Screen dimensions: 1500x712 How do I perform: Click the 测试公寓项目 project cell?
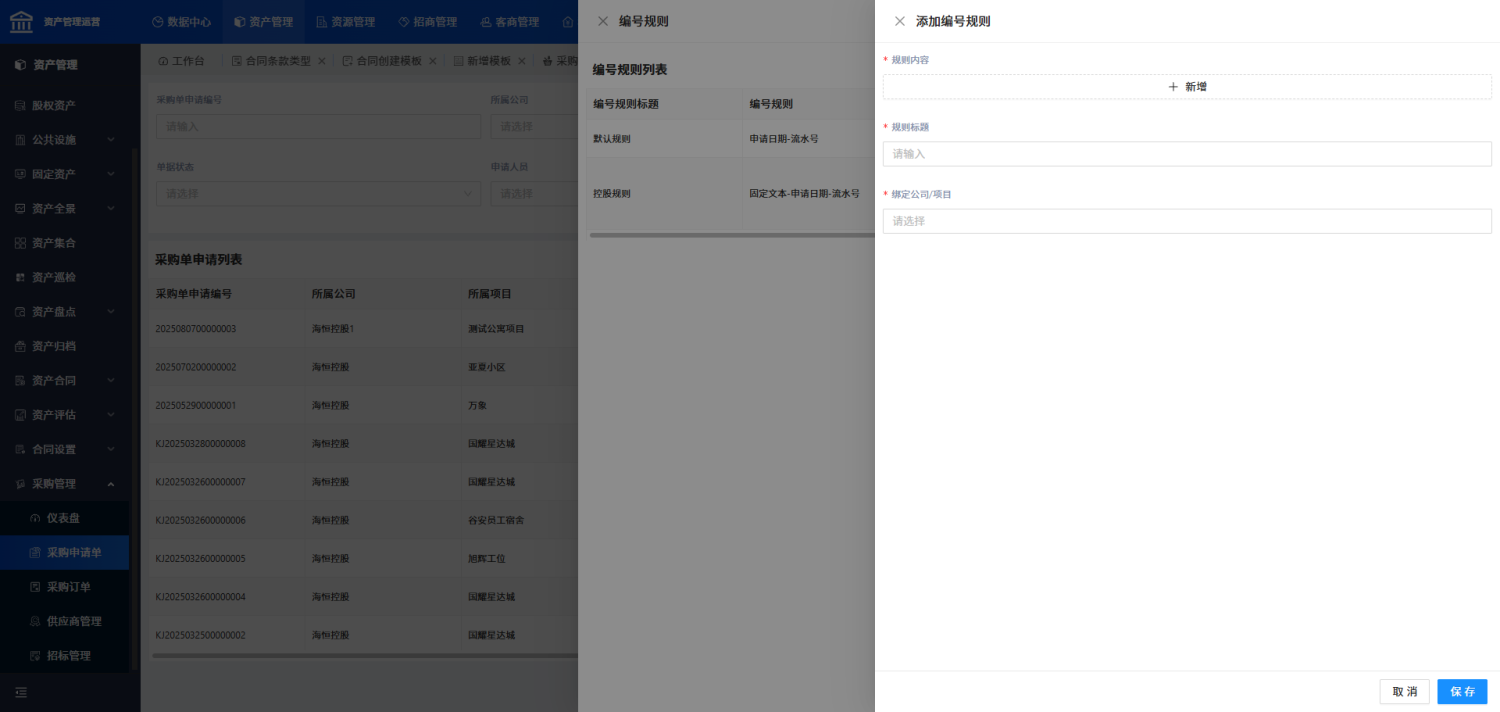click(x=496, y=328)
